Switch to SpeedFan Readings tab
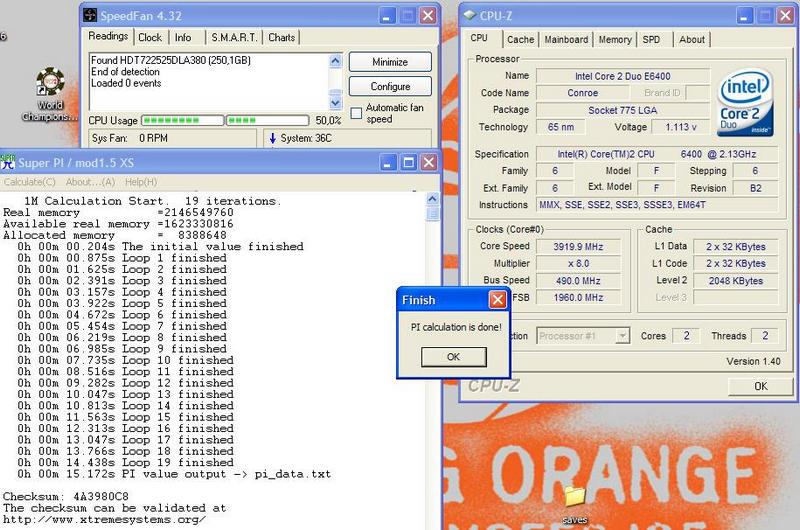Screen dimensions: 800x530 coord(108,36)
